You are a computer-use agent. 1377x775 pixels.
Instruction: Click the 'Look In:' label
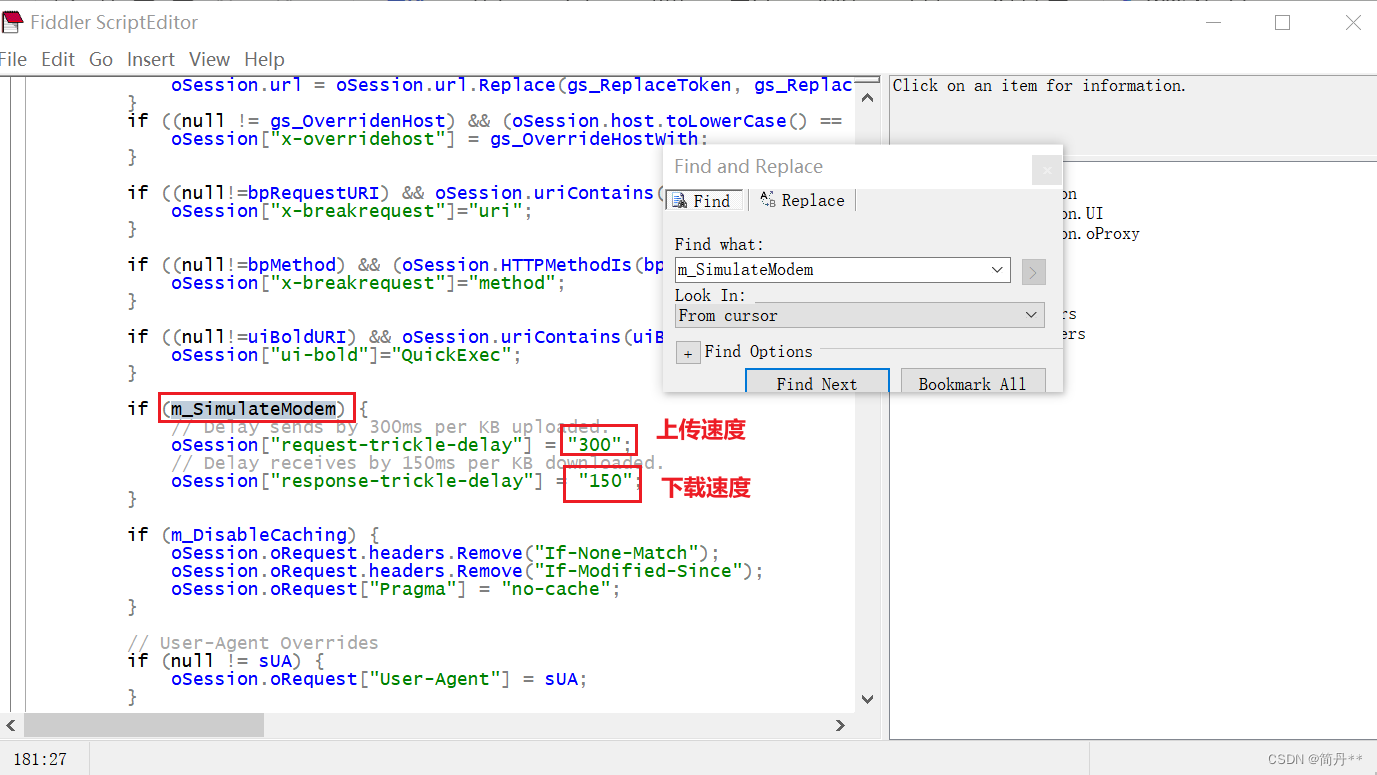point(710,295)
